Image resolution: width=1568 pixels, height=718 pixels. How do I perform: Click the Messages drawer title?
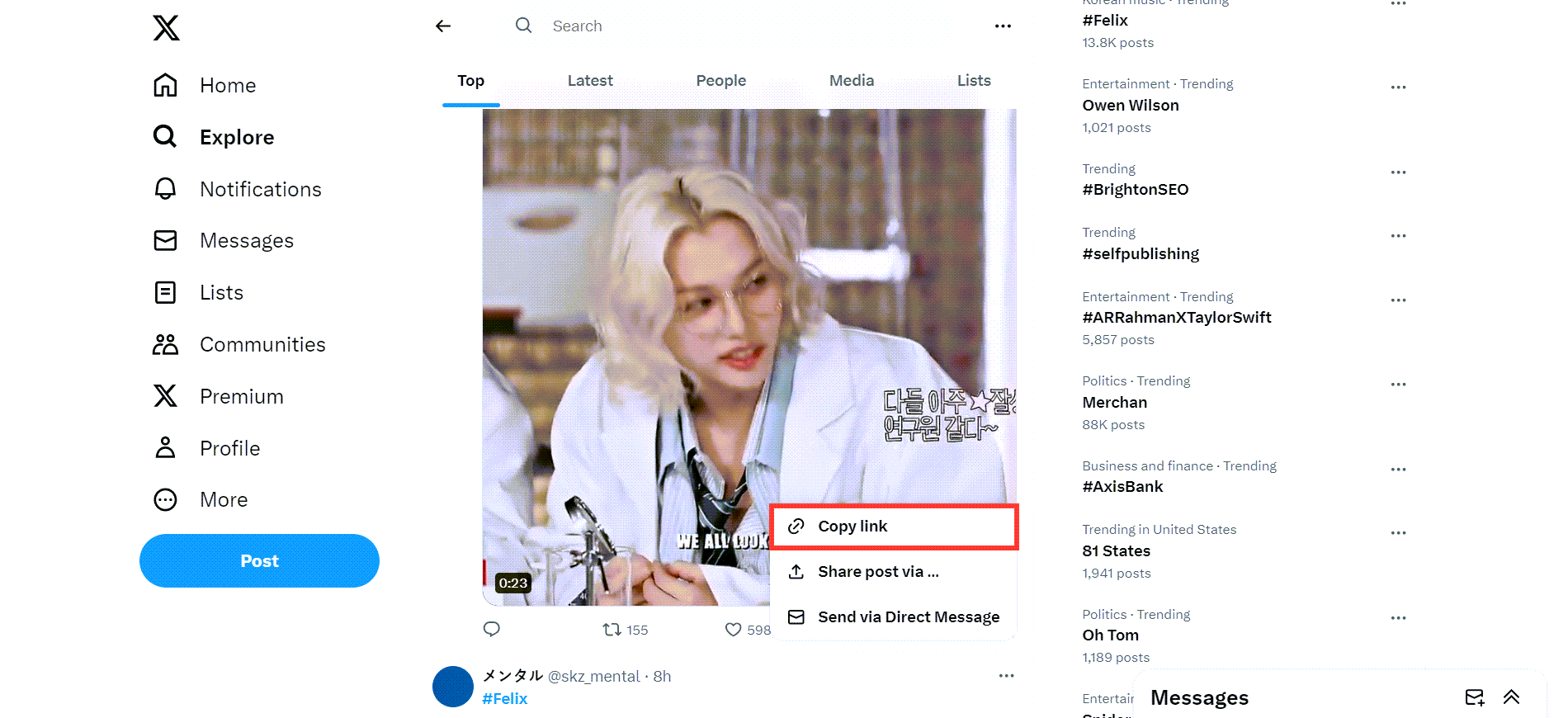click(1199, 698)
